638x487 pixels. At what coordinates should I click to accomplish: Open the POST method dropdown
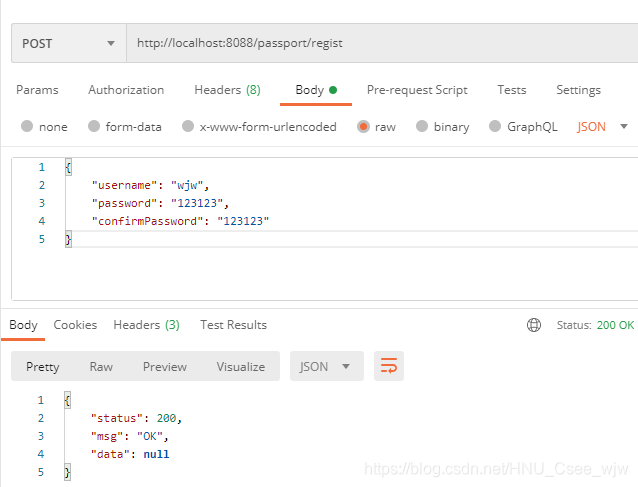tap(68, 43)
